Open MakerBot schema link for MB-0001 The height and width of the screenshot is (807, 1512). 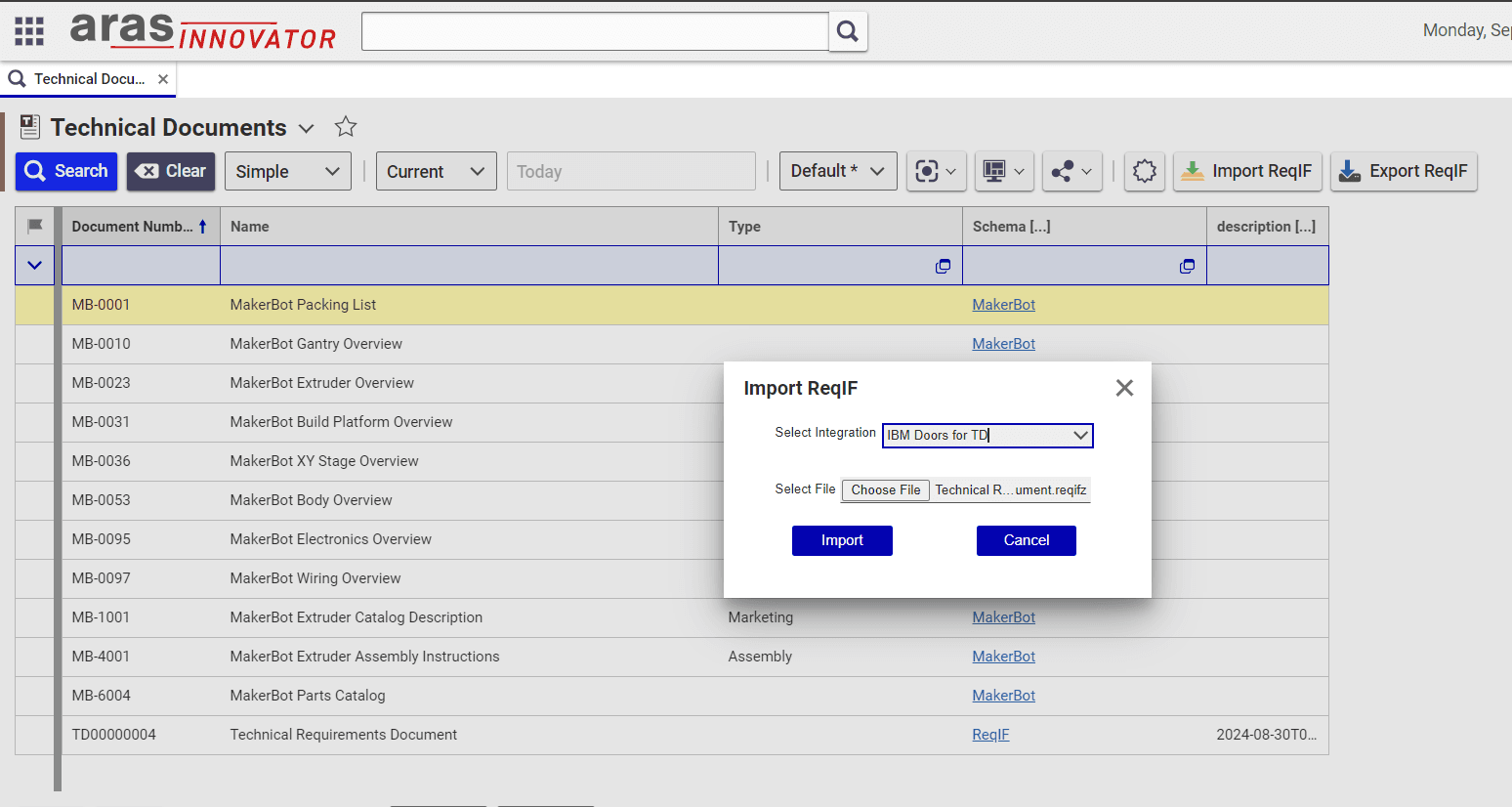coord(1003,305)
